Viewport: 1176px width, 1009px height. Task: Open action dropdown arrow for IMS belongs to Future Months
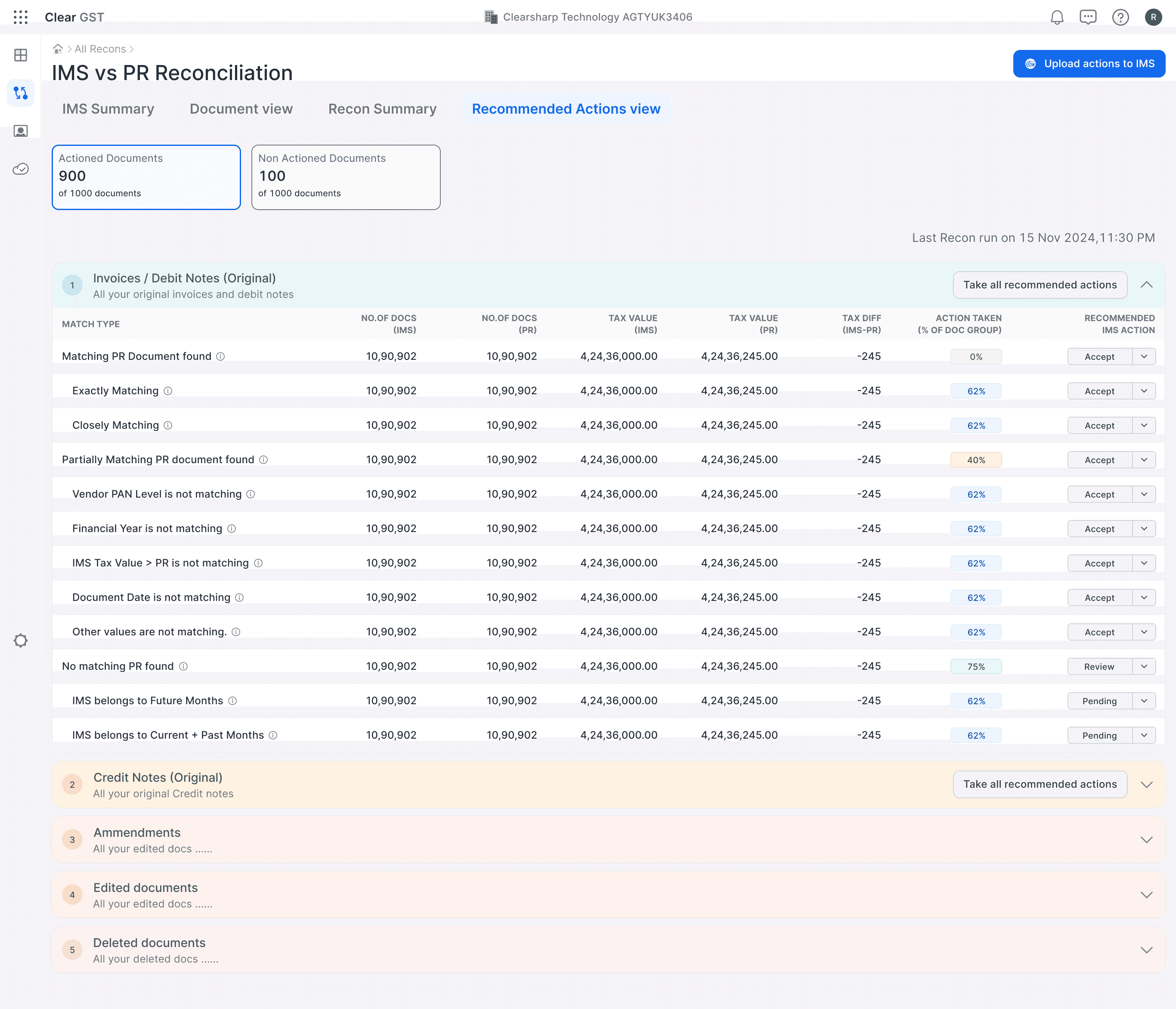1144,701
